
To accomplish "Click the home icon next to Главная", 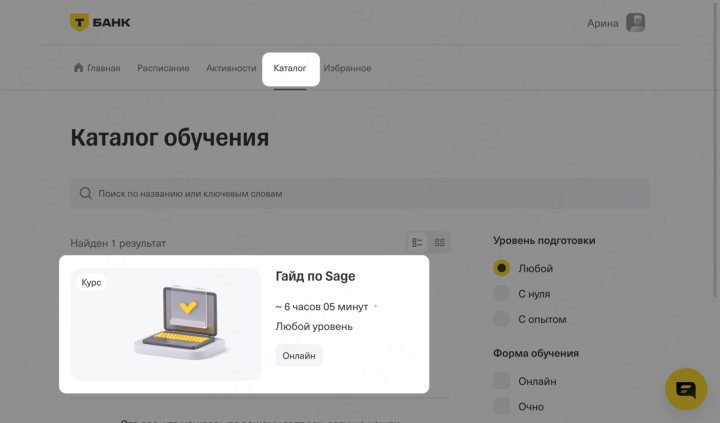I will coord(79,68).
